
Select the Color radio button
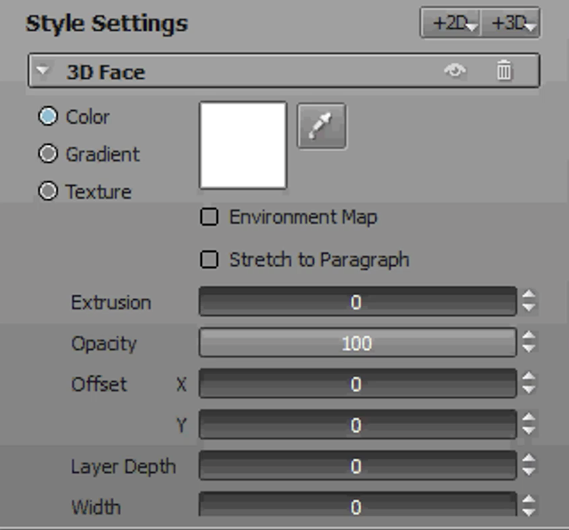click(48, 116)
